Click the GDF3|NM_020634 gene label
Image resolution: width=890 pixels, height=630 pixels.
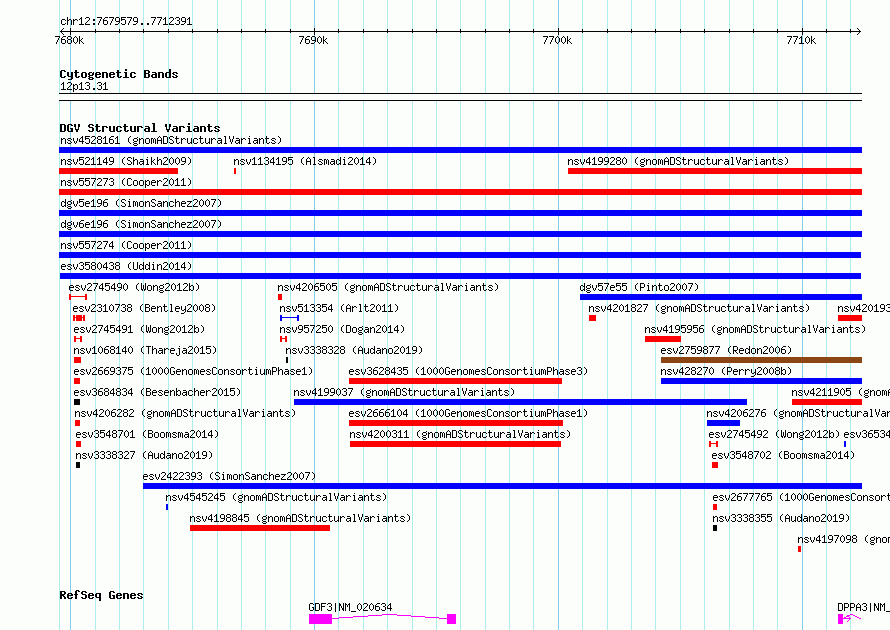[x=350, y=607]
